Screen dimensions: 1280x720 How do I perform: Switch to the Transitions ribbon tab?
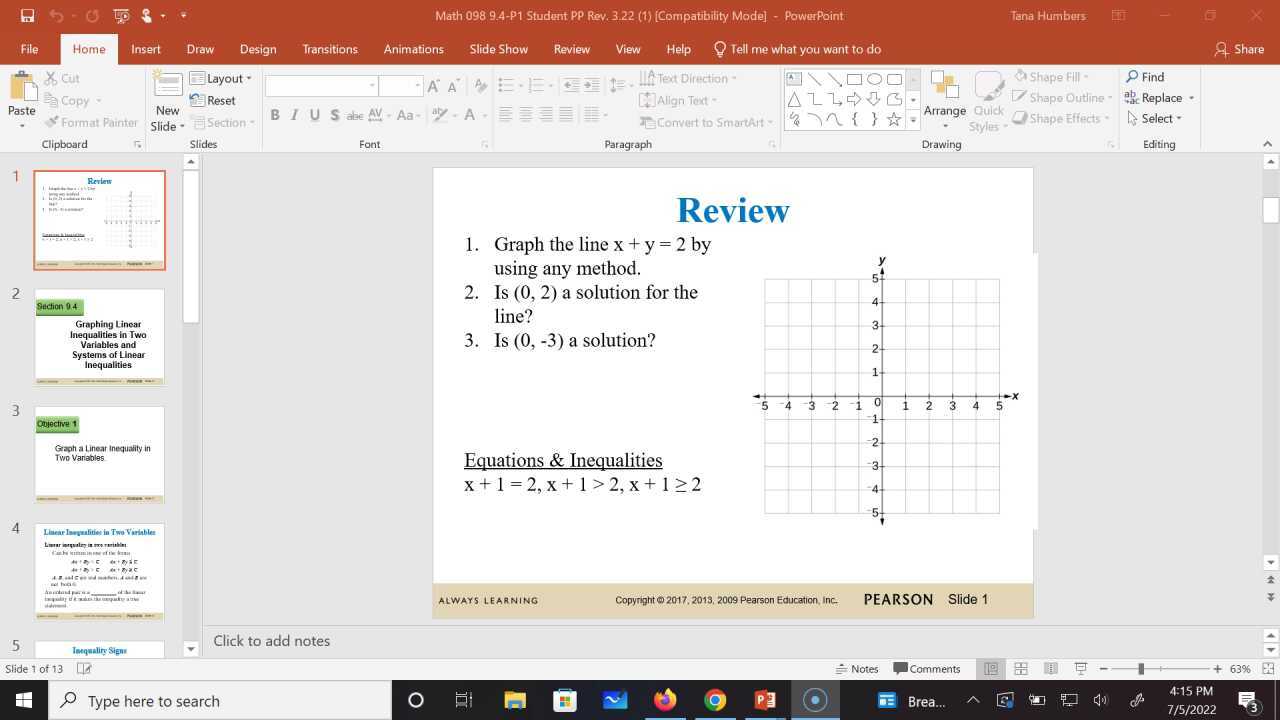click(x=330, y=48)
